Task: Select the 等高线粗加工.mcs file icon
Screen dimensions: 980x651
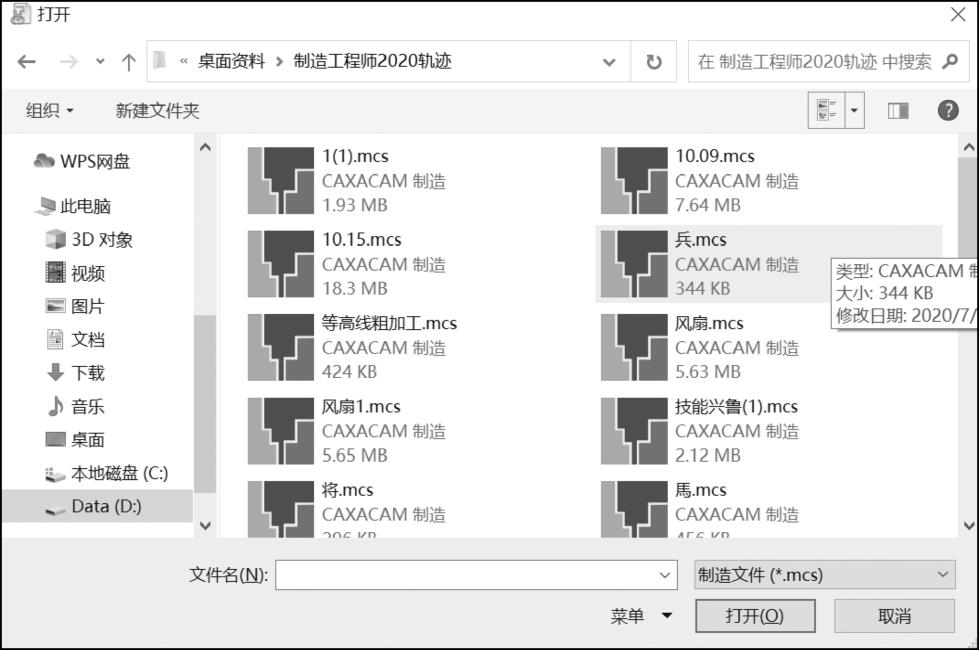Action: point(281,347)
